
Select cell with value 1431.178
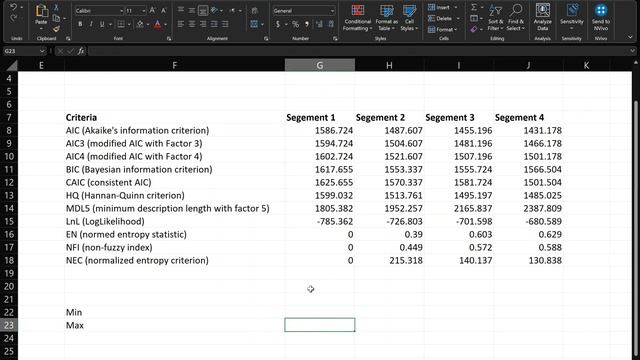529,131
